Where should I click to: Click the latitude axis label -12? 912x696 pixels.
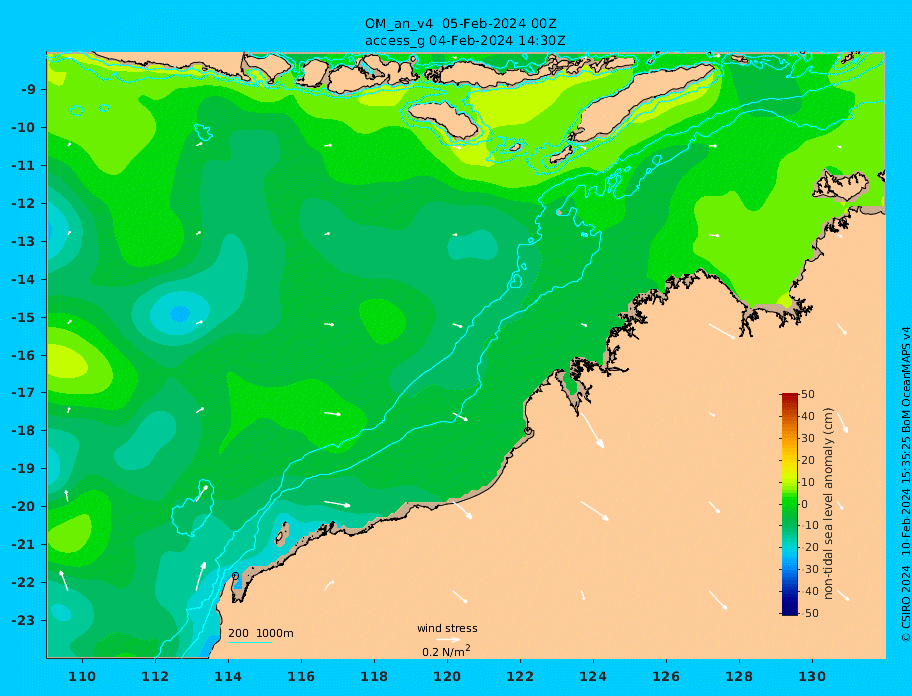click(25, 204)
